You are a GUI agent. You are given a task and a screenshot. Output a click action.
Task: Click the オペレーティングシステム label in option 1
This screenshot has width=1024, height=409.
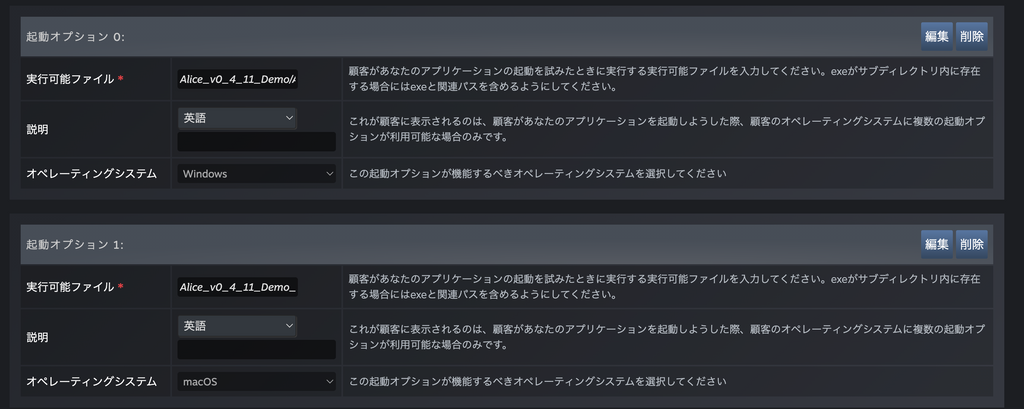click(x=91, y=381)
